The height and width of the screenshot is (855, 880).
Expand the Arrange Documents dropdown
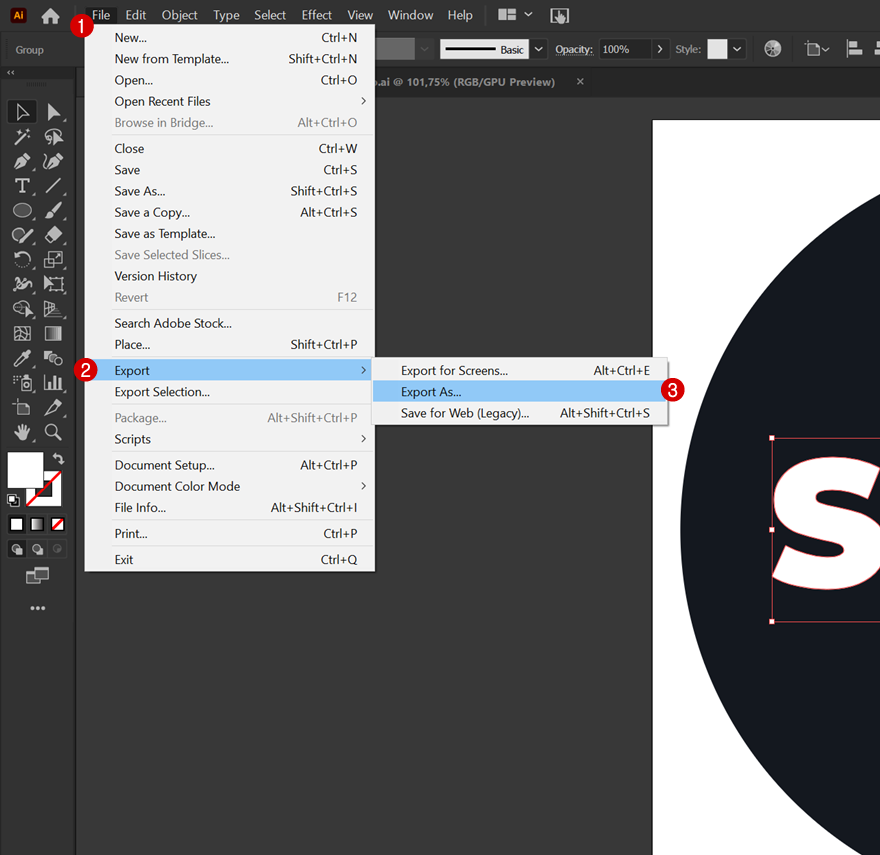pos(521,14)
